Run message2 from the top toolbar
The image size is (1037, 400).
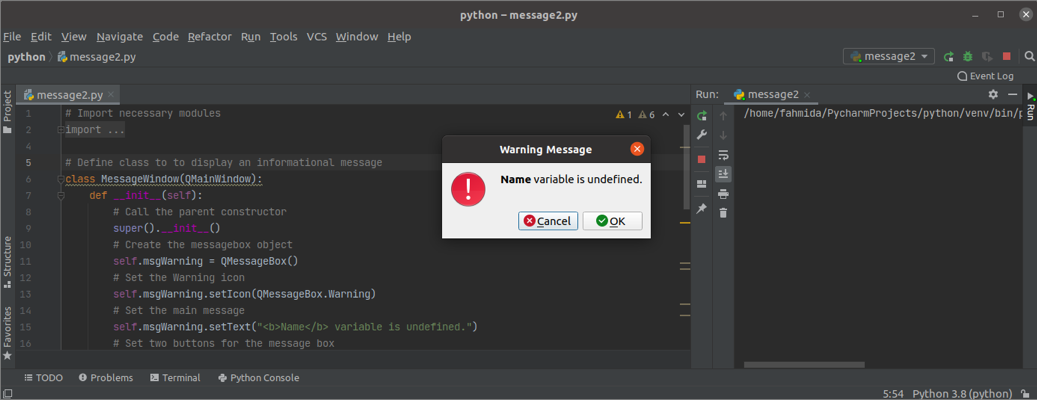[949, 57]
